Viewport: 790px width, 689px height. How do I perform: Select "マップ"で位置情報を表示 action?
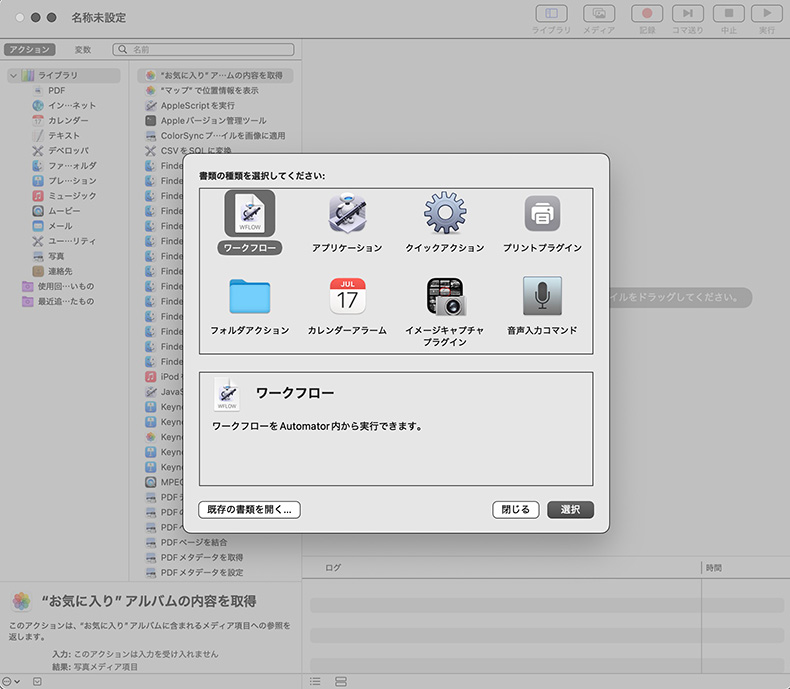[209, 91]
